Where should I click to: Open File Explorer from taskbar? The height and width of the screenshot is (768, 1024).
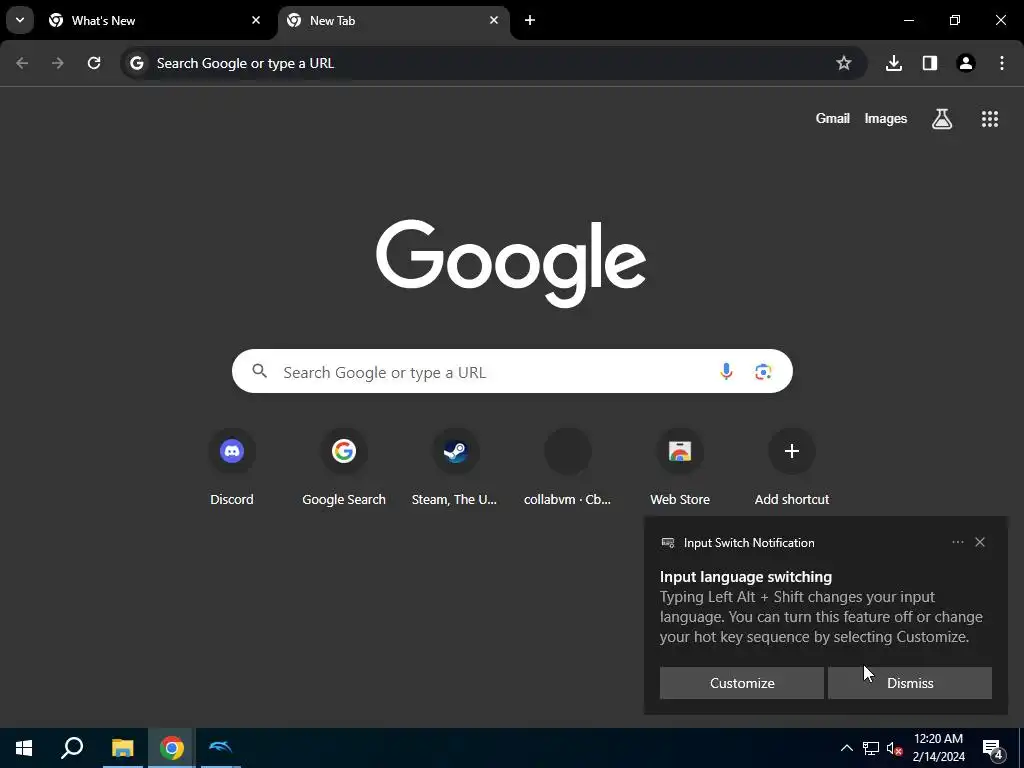123,748
